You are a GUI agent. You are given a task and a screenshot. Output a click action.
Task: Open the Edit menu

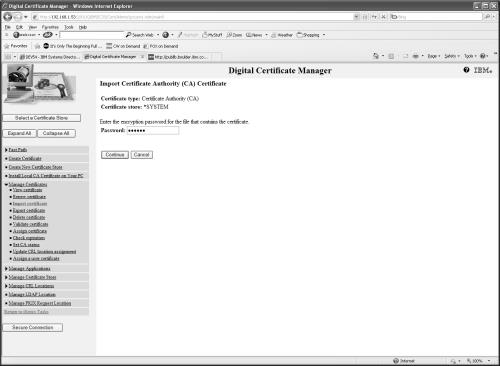coord(19,27)
